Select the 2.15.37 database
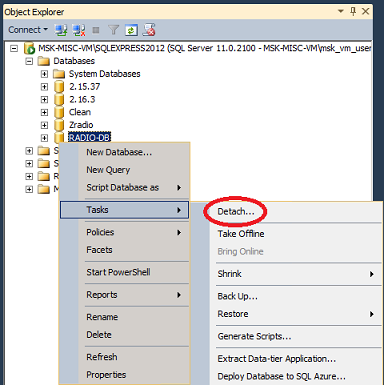 pos(85,87)
